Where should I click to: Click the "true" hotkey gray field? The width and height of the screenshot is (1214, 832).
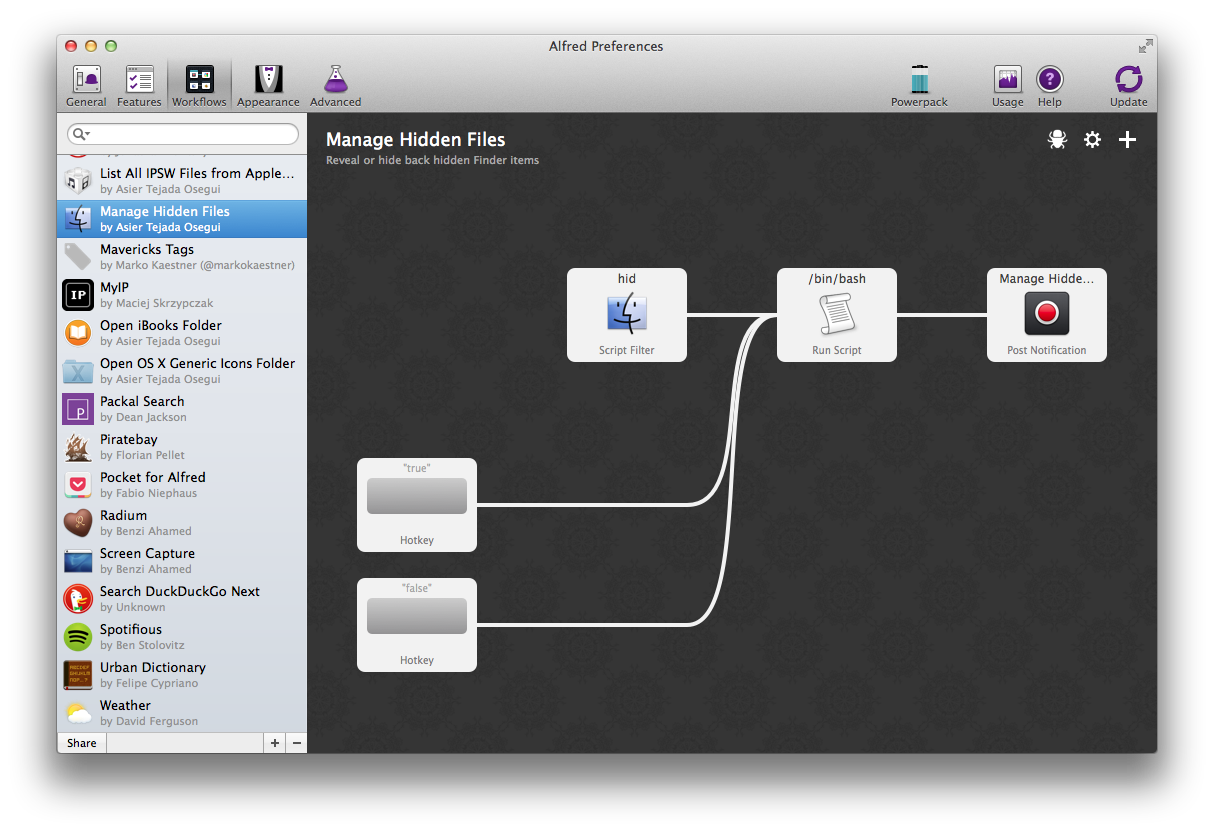417,496
